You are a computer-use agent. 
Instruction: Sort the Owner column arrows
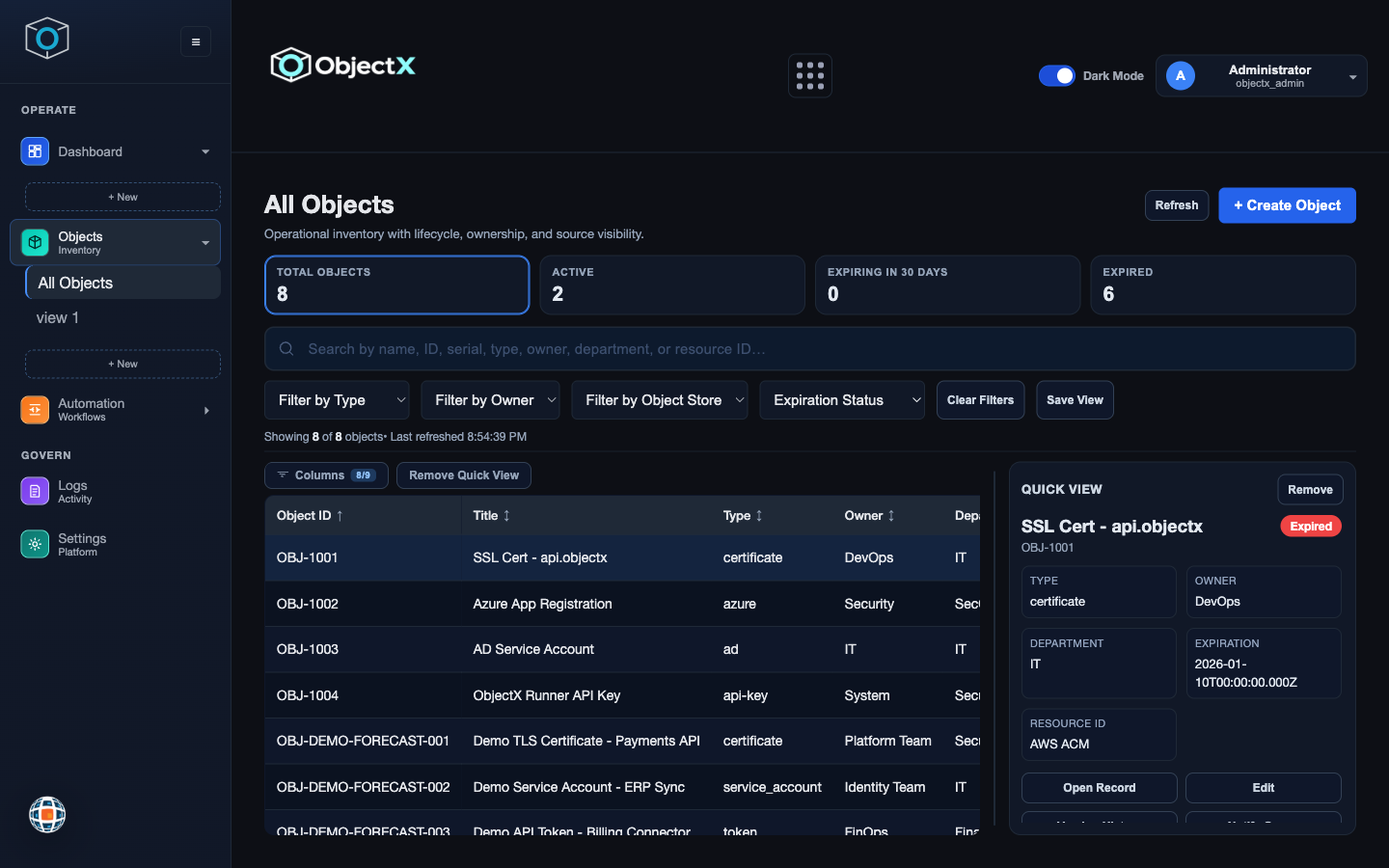(891, 516)
